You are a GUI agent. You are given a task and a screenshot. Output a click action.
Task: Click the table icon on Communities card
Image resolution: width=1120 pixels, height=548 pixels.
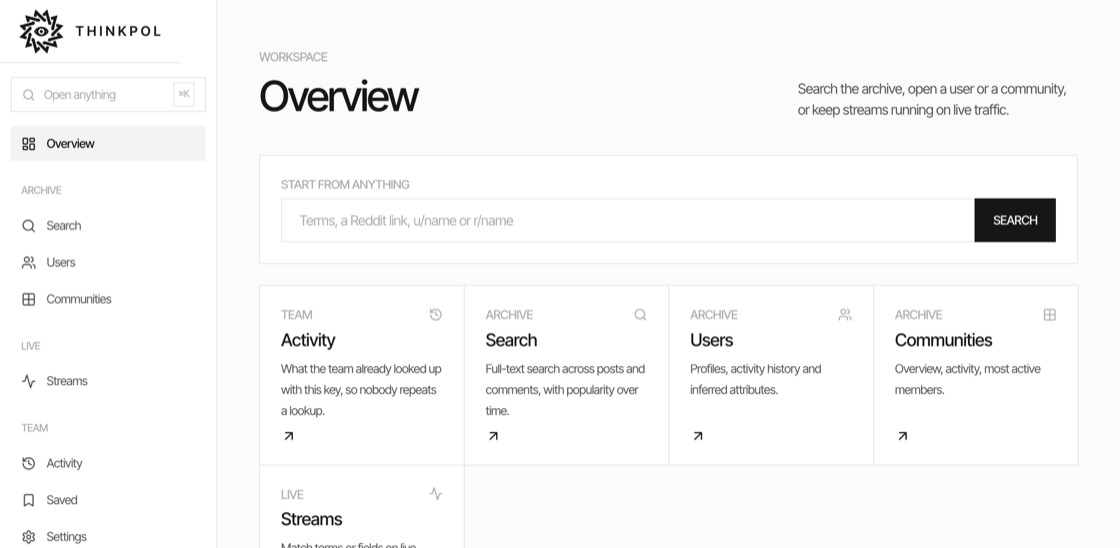point(1050,314)
